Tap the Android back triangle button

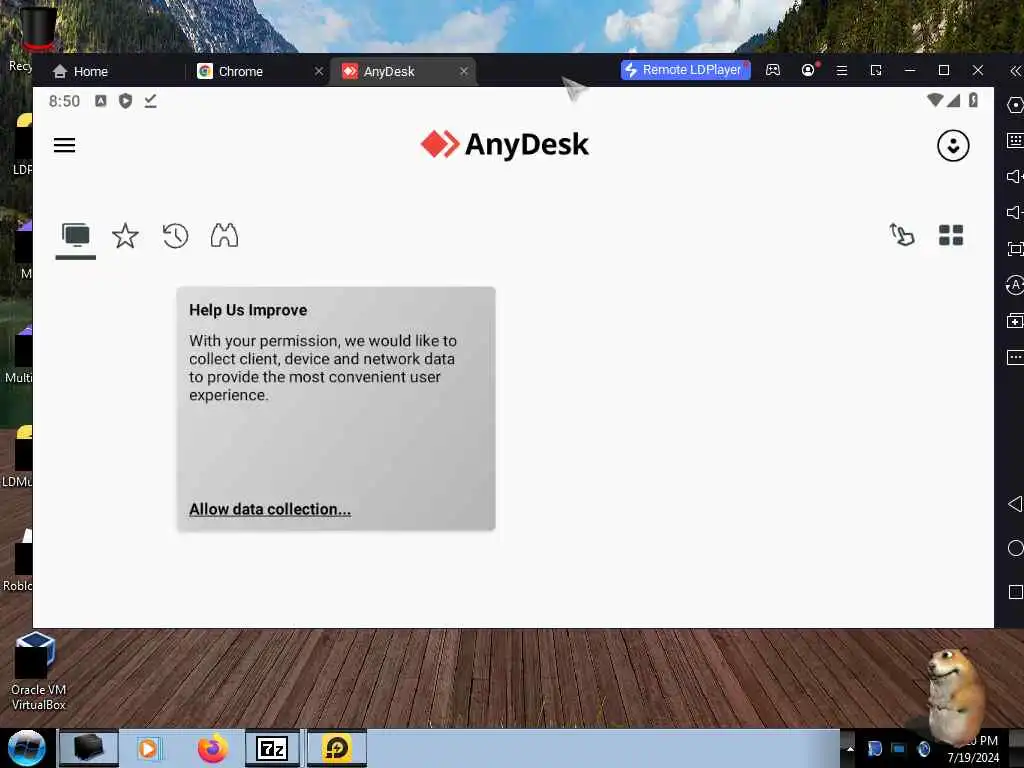[1015, 504]
